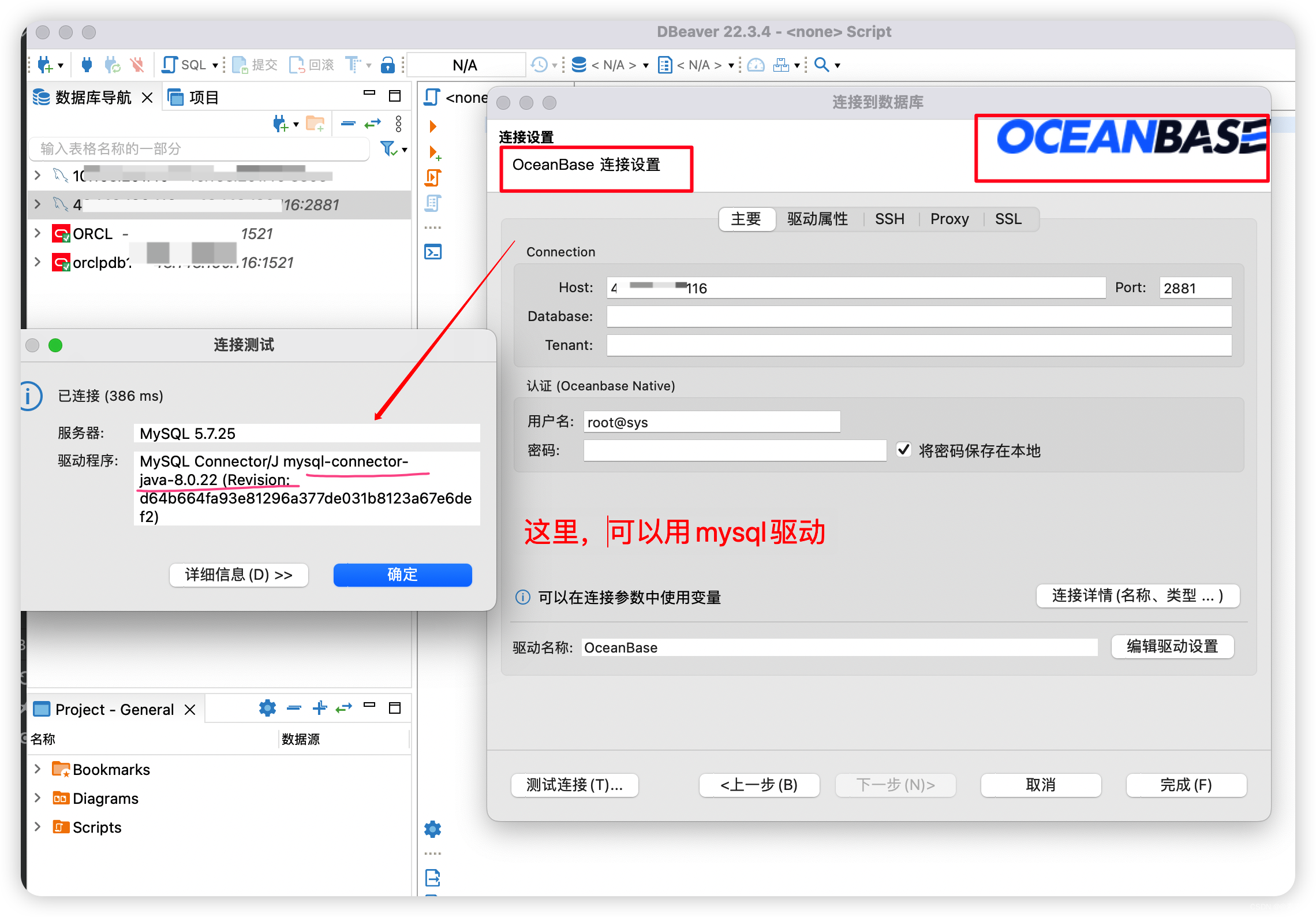
Task: Click the transaction mode T icon
Action: pos(353,65)
